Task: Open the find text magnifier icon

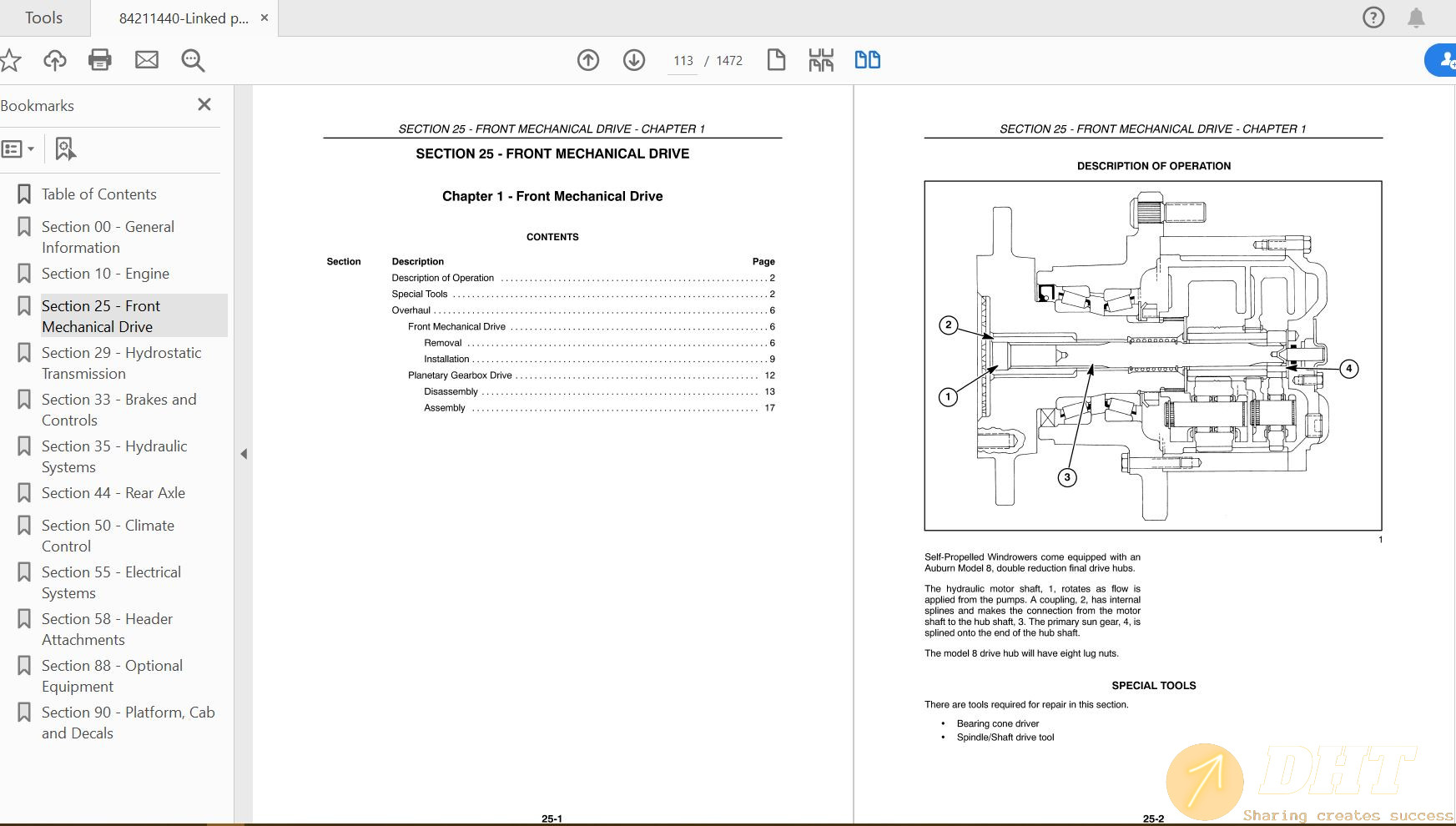Action: coord(193,60)
